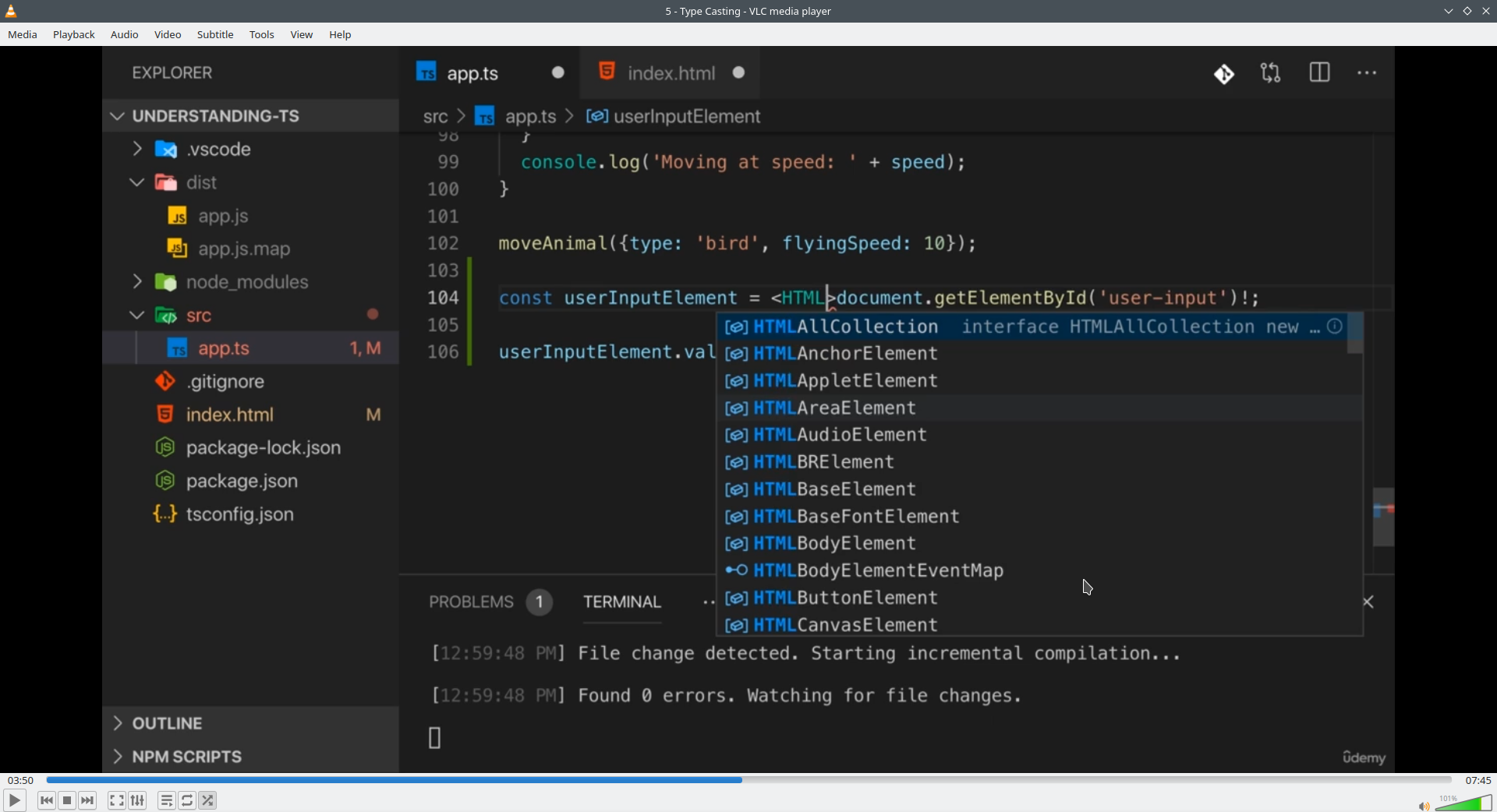Open tsconfig.json file
This screenshot has height=812, width=1497.
(250, 515)
